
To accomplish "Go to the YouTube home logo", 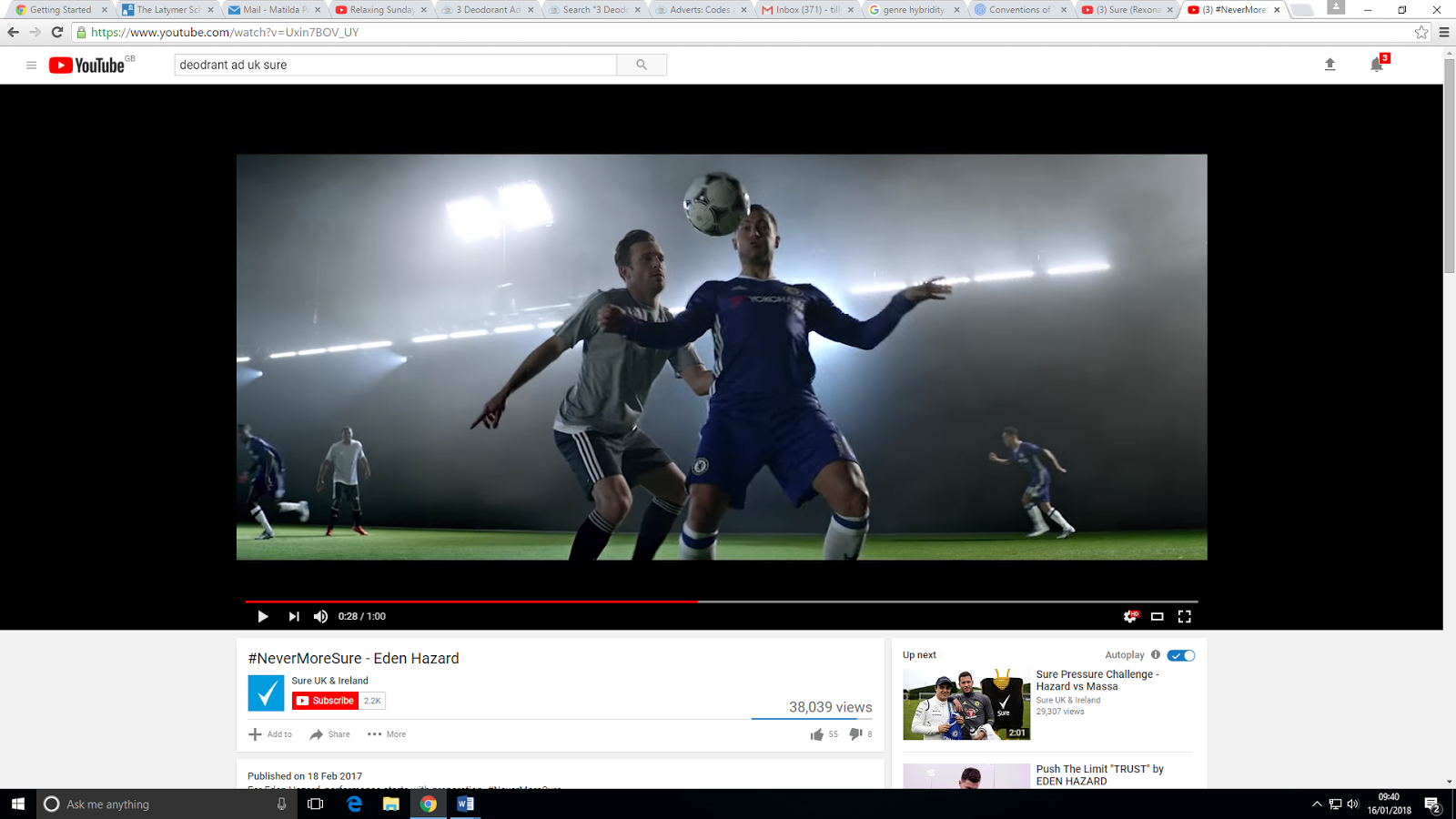I will [x=87, y=65].
